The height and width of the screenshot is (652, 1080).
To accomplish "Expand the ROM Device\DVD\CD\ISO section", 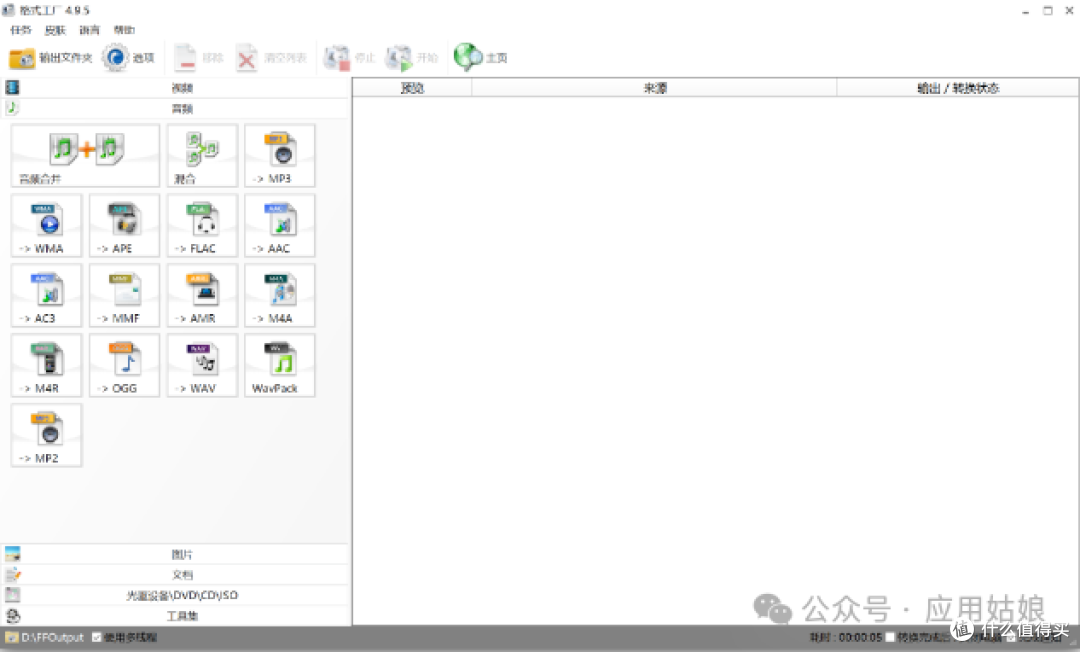I will pyautogui.click(x=175, y=595).
